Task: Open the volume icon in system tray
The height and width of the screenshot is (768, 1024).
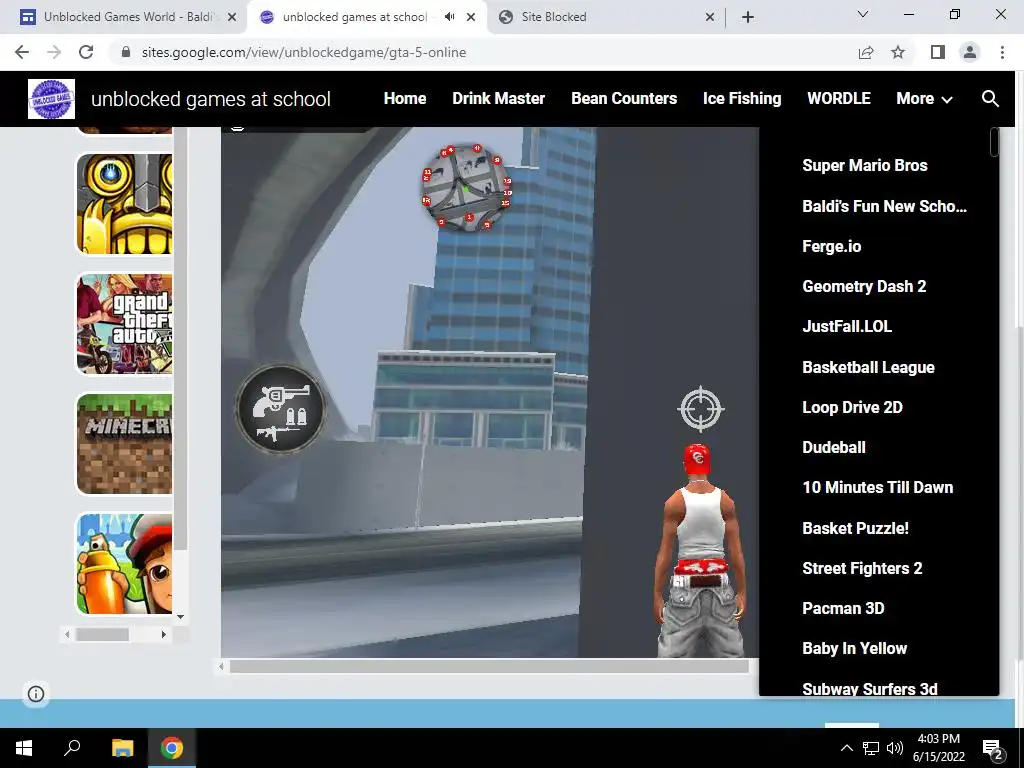Action: tap(895, 748)
